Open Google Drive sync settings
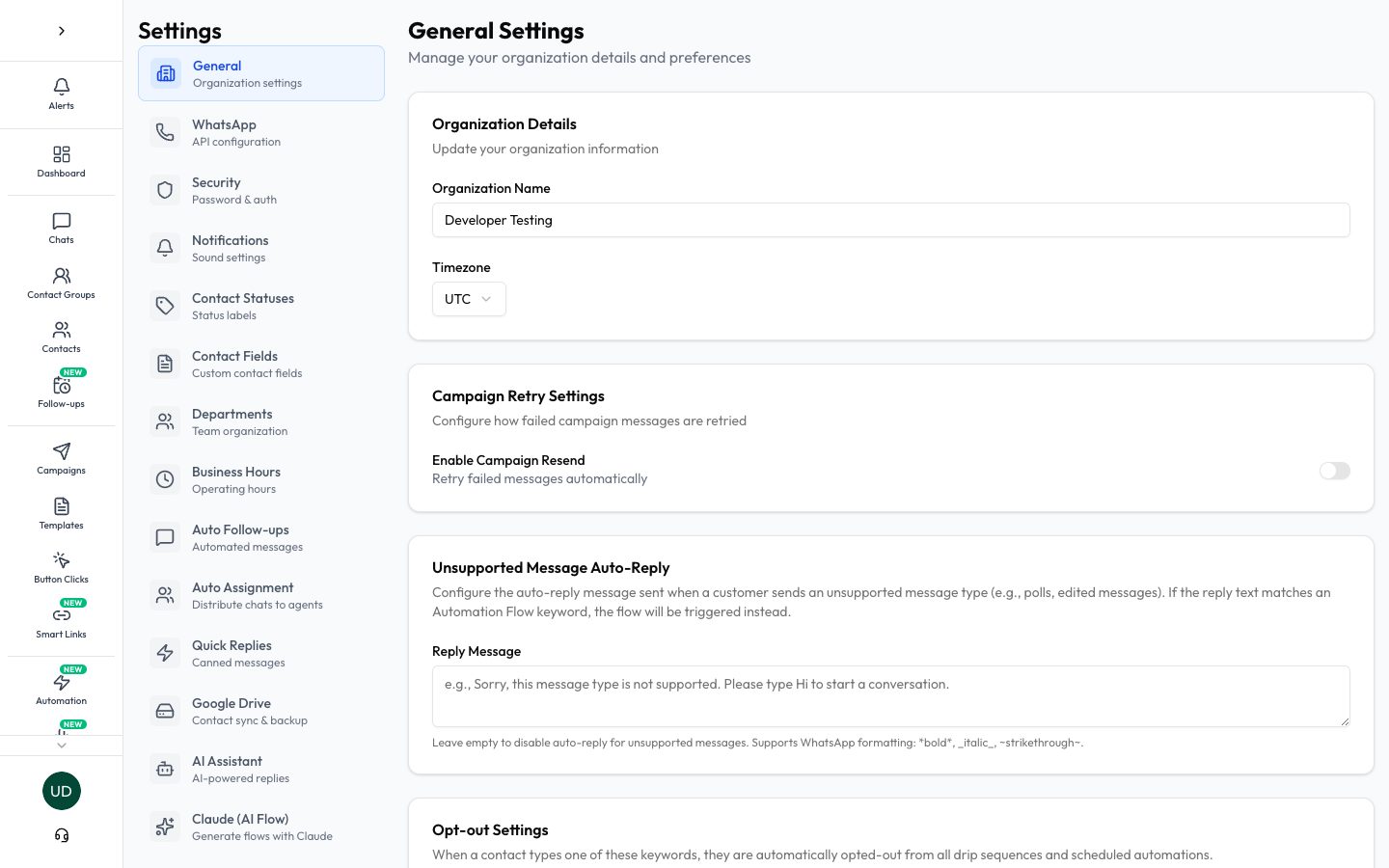The image size is (1389, 868). point(261,711)
